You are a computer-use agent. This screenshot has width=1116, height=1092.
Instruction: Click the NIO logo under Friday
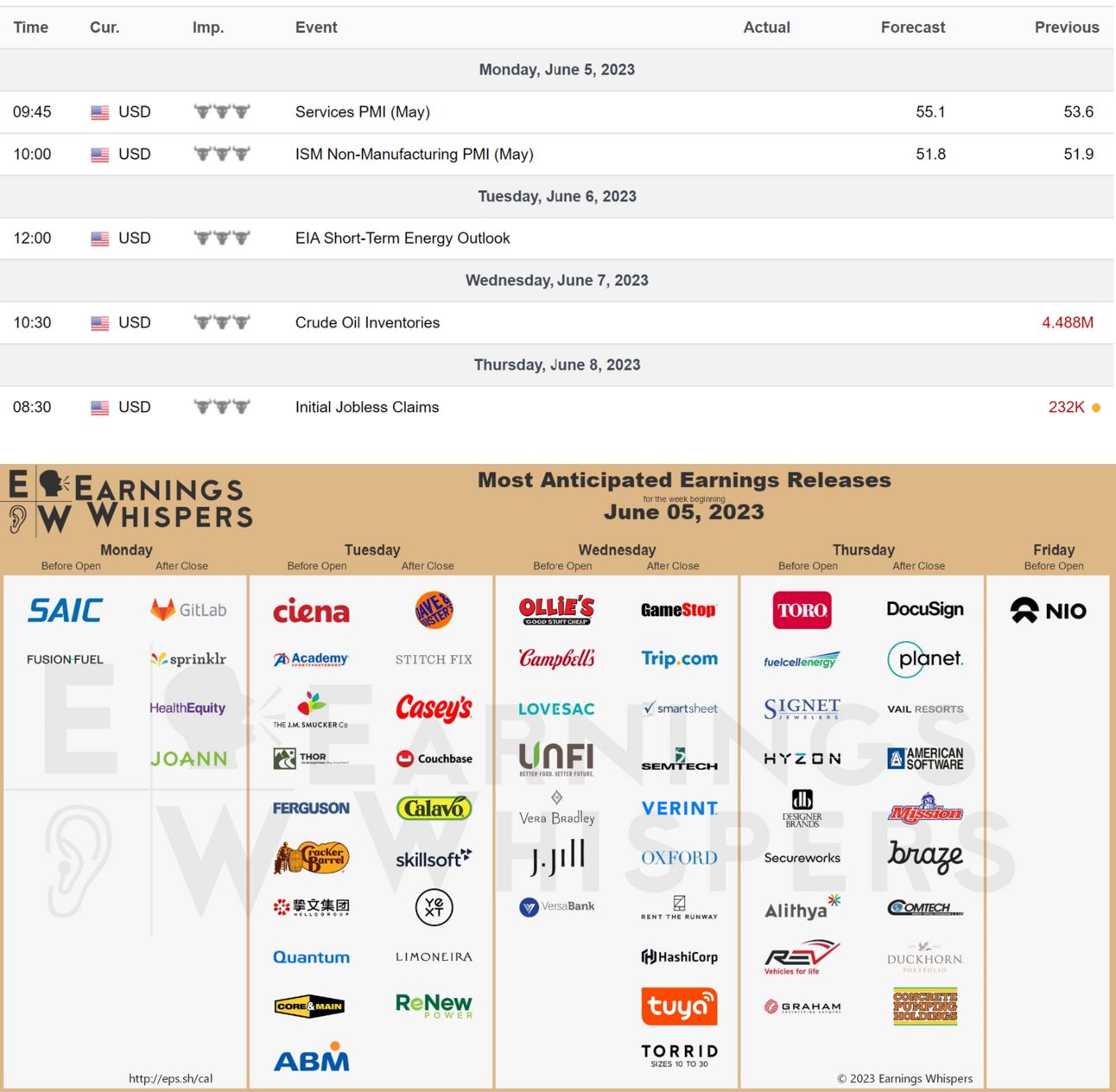[x=1048, y=611]
